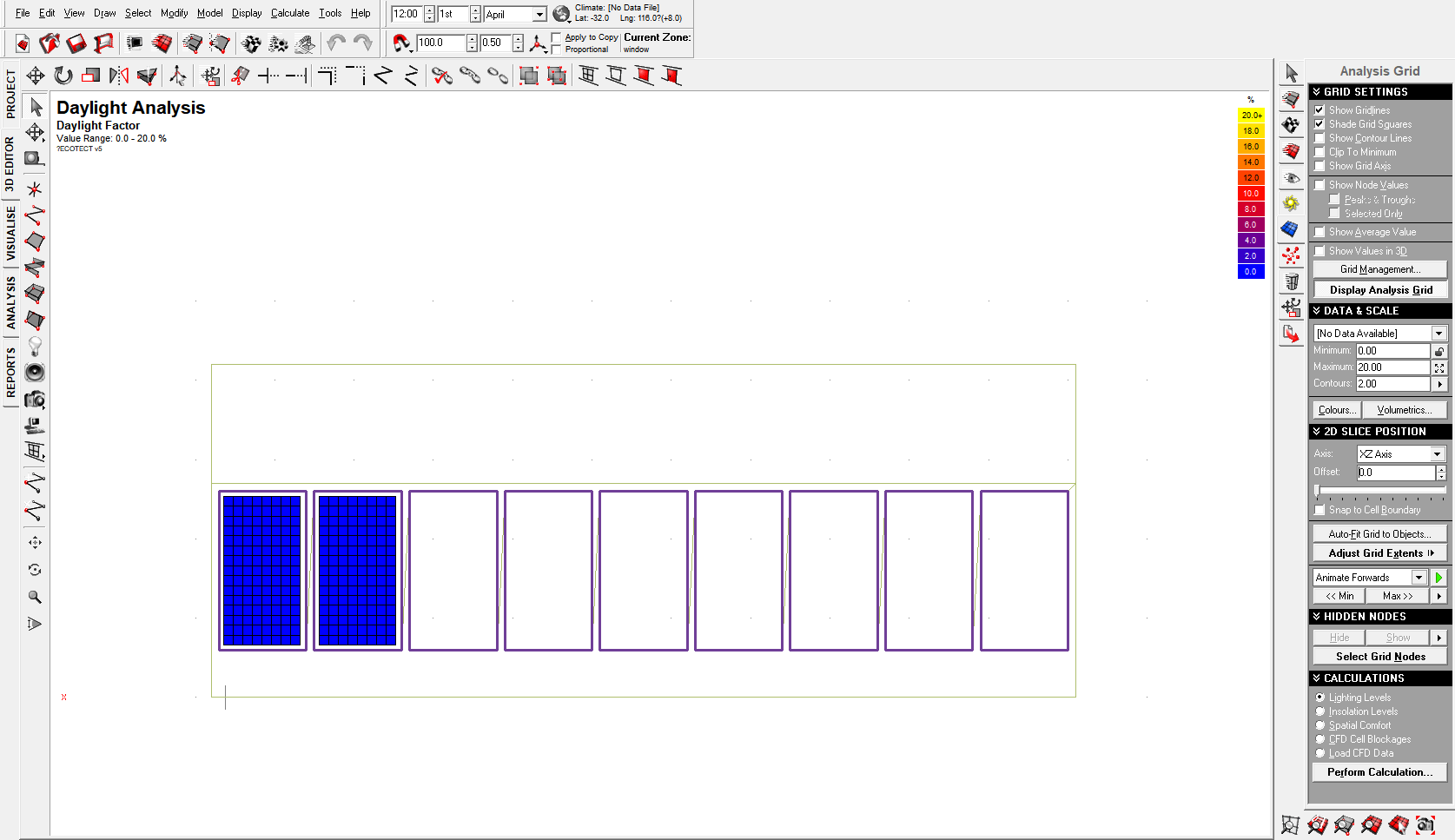Expand the No Data Available dropdown
The width and height of the screenshot is (1455, 840).
click(1438, 334)
